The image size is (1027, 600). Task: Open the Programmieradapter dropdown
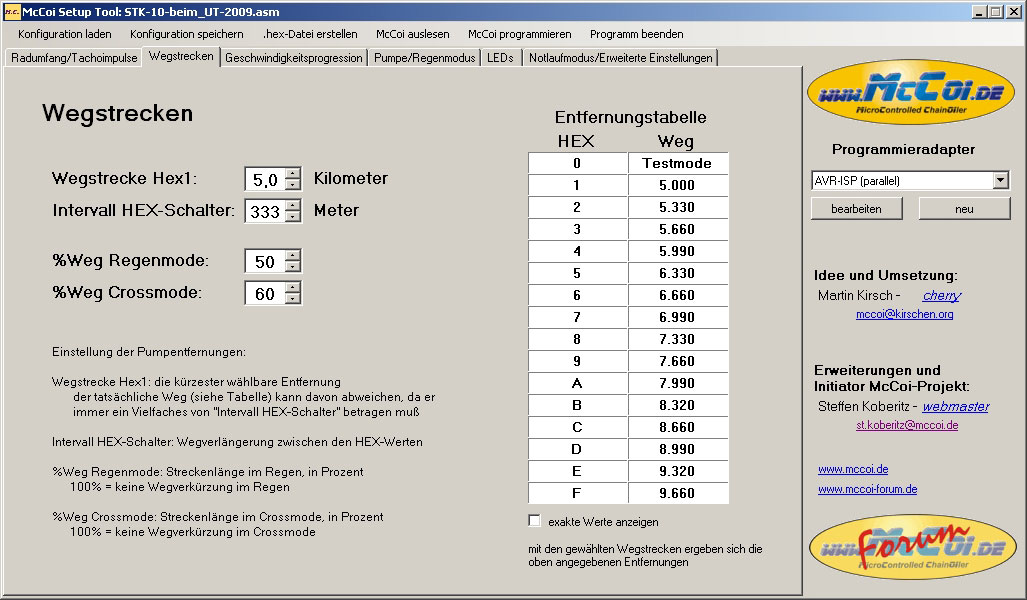pyautogui.click(x=1000, y=180)
